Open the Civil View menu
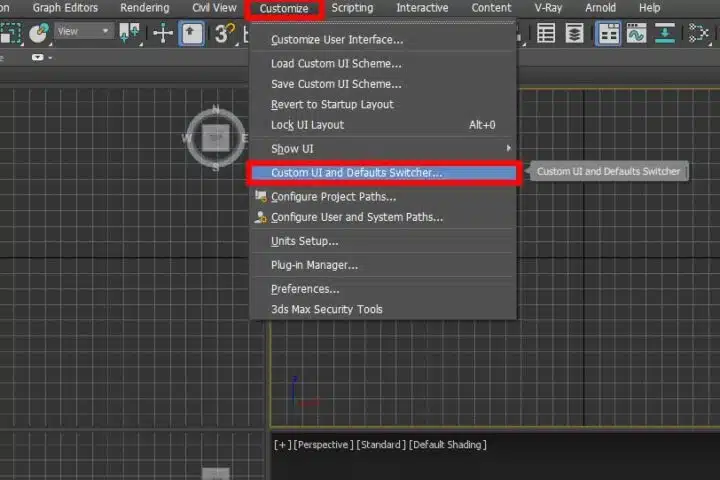The width and height of the screenshot is (720, 480). [x=214, y=8]
